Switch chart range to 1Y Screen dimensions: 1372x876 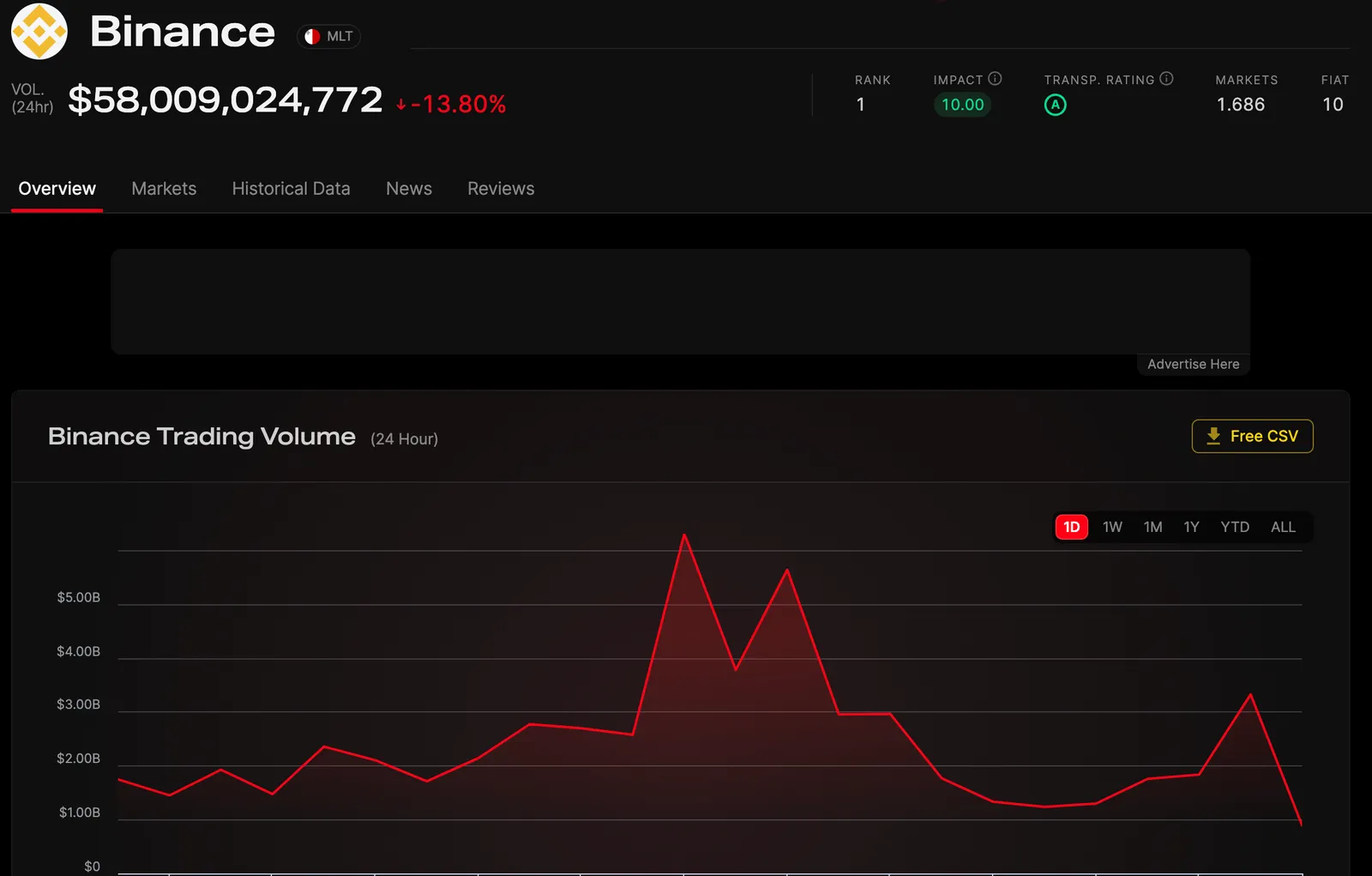point(1191,527)
